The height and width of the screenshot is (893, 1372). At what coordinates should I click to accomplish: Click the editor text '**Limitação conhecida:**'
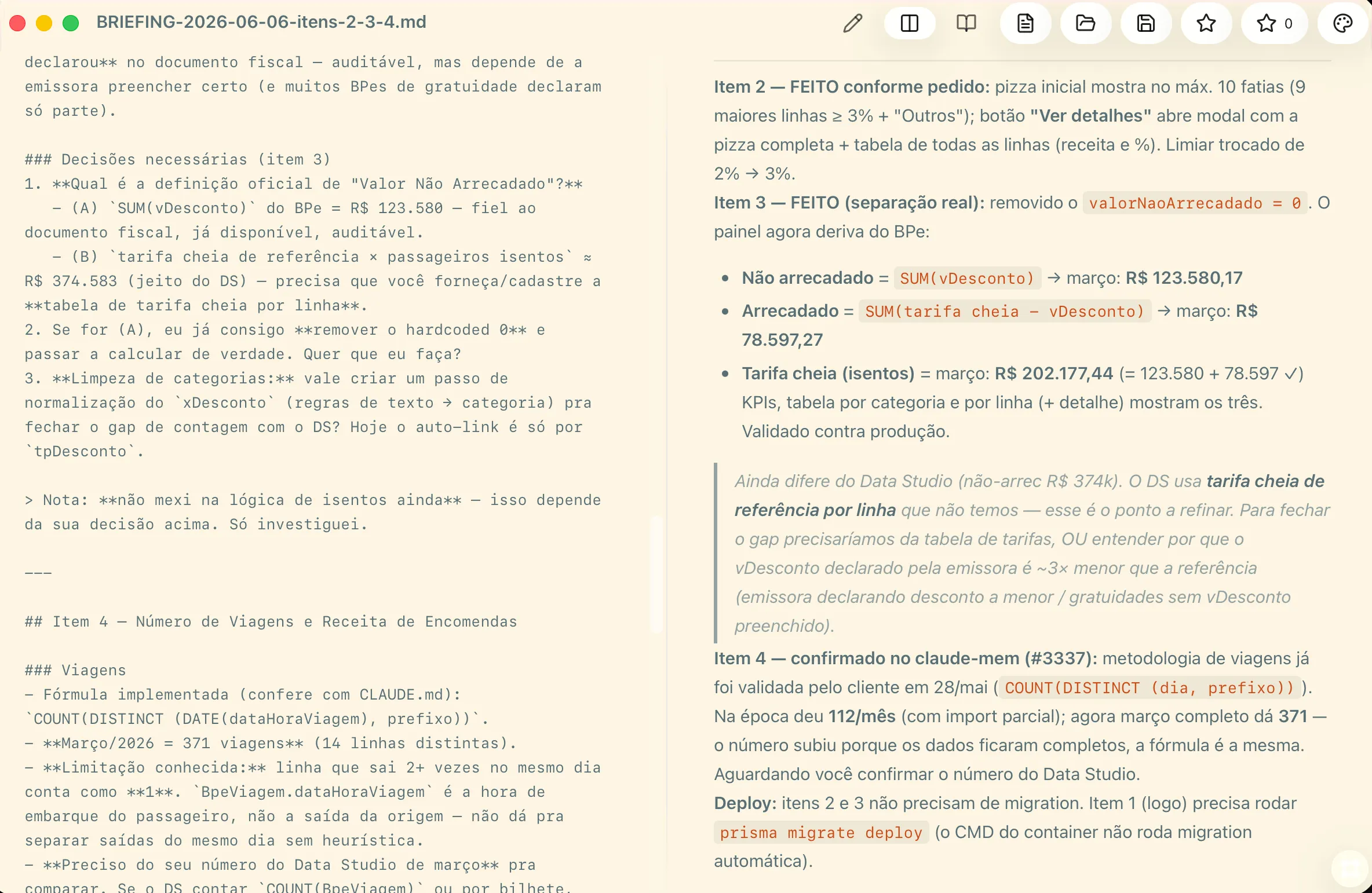(155, 767)
